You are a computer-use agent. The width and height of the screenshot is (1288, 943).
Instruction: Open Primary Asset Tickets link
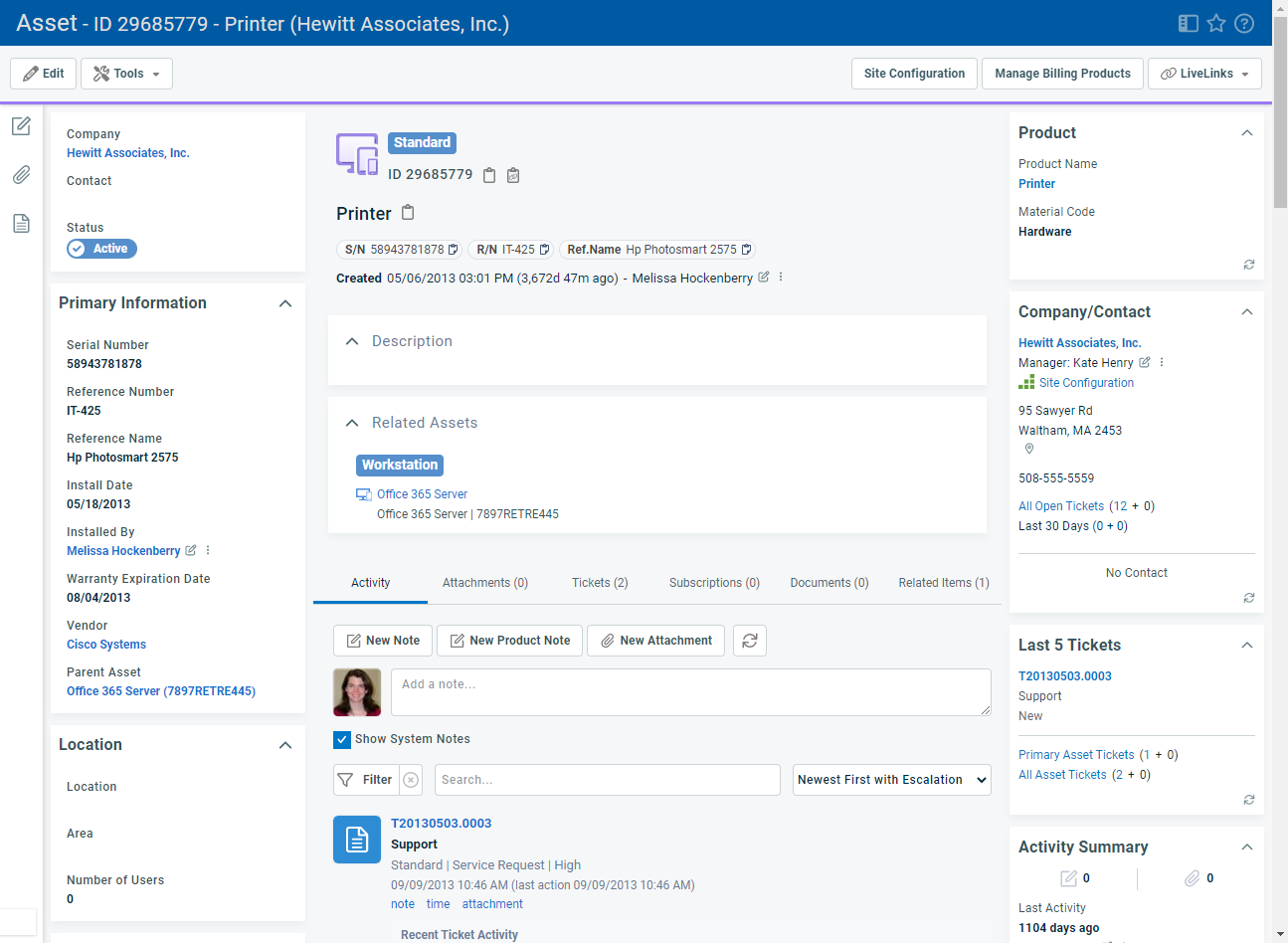point(1076,755)
